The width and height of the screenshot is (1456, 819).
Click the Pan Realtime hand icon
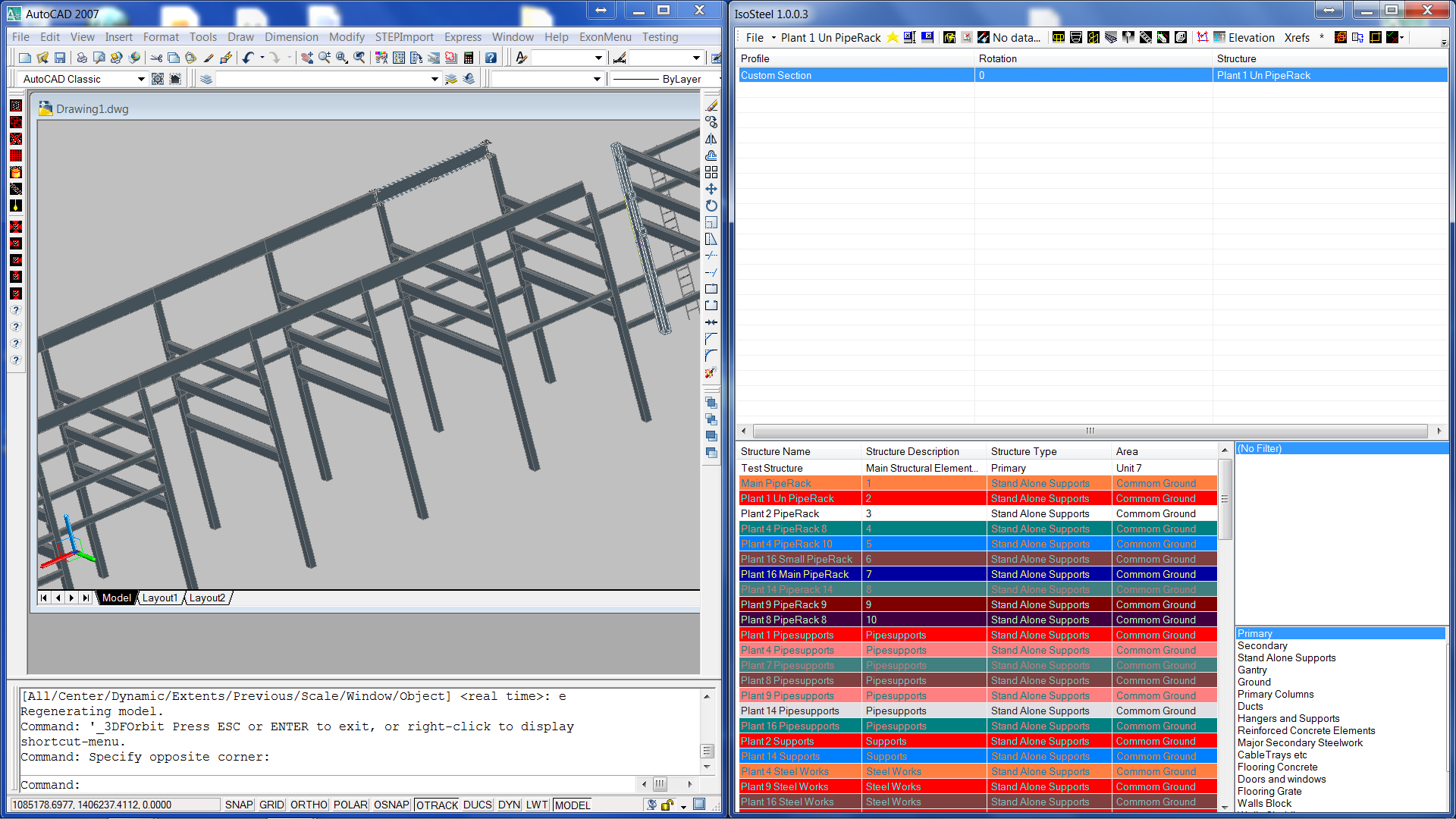(x=306, y=58)
